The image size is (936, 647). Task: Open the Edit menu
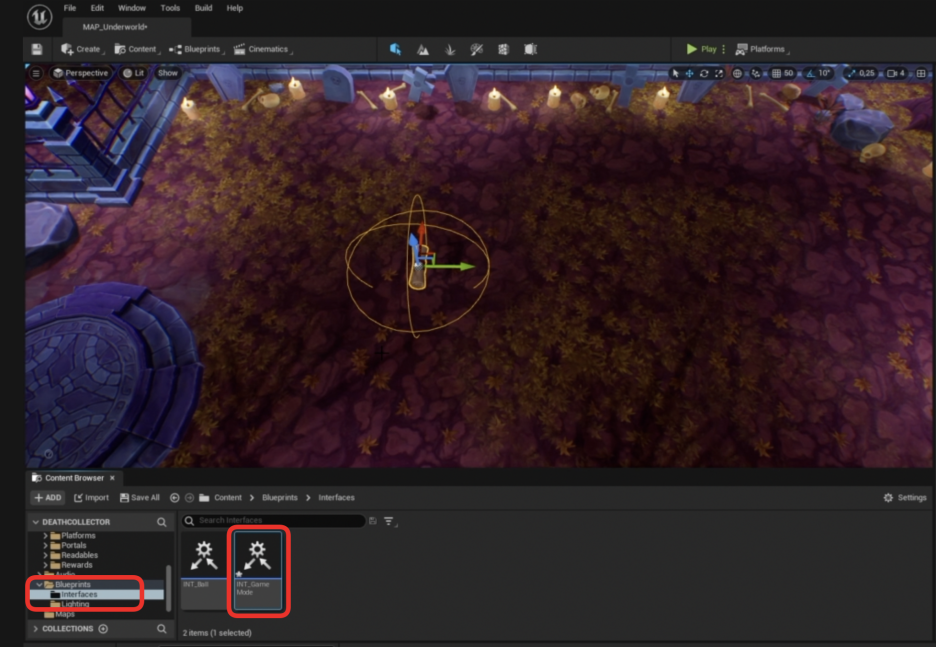click(97, 8)
